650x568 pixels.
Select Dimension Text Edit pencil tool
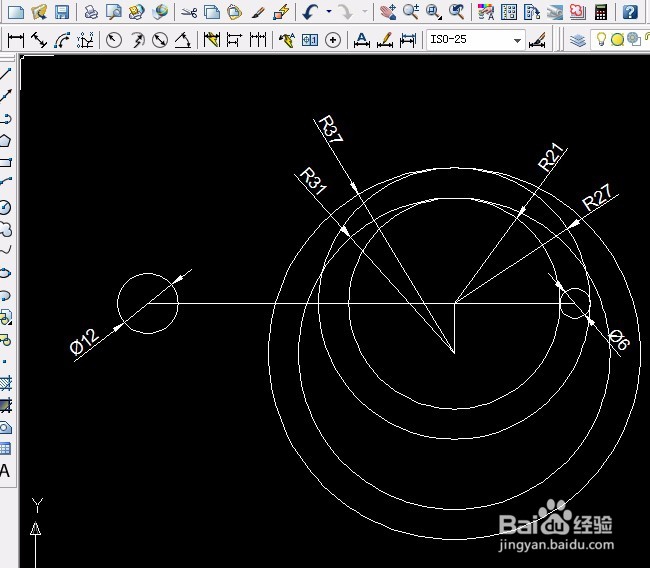click(x=385, y=40)
